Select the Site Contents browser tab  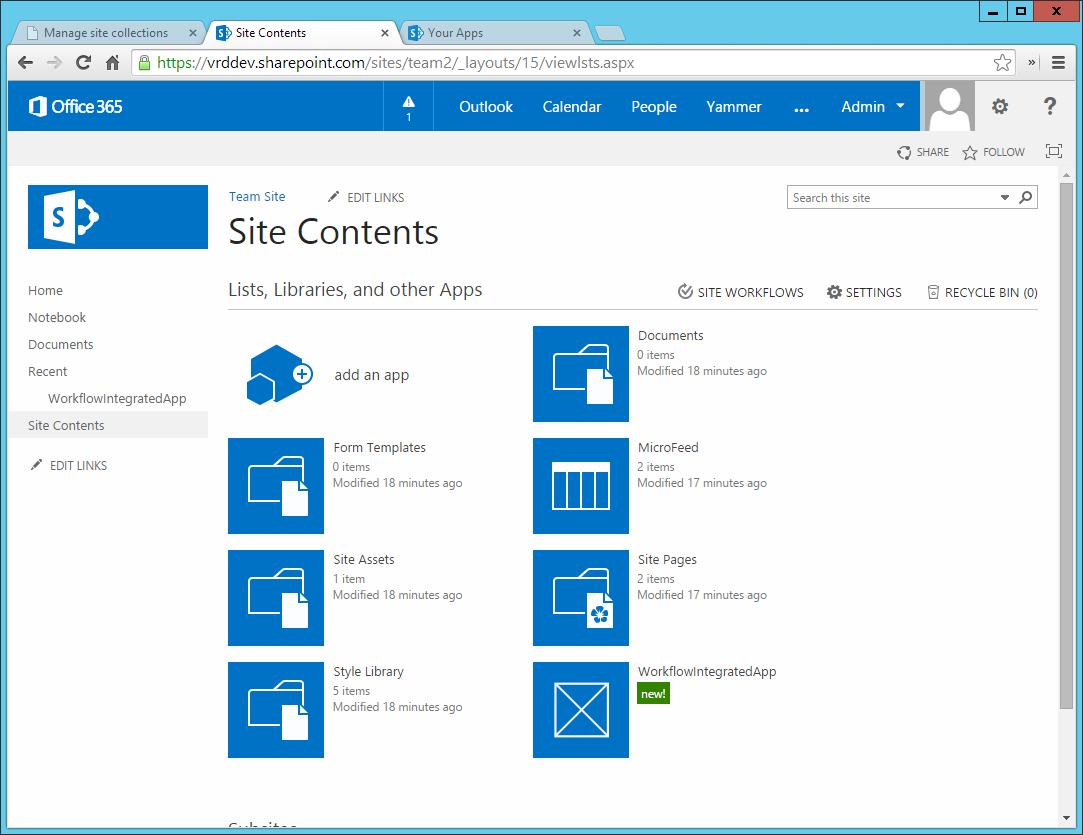(271, 32)
